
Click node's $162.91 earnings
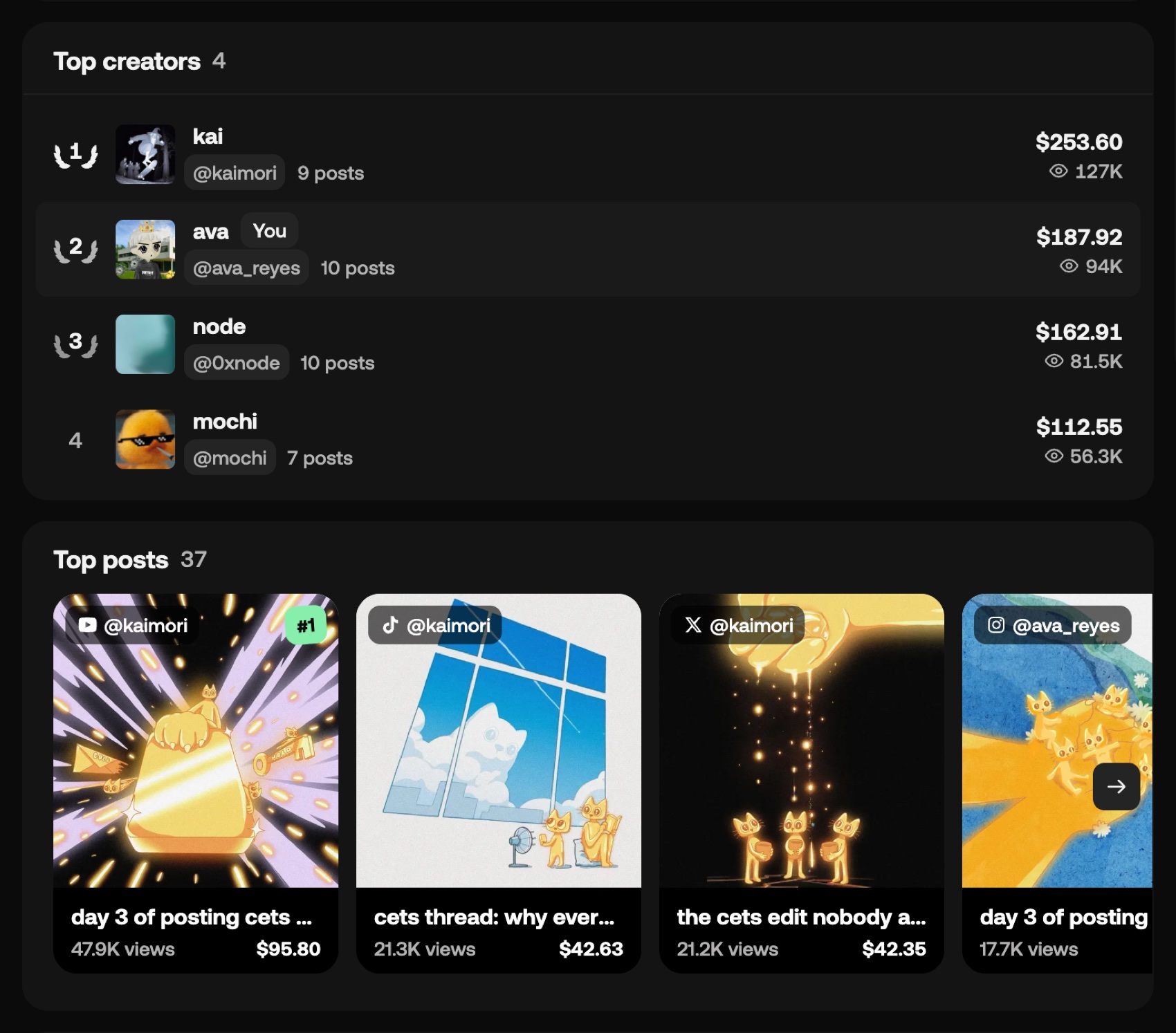1078,332
